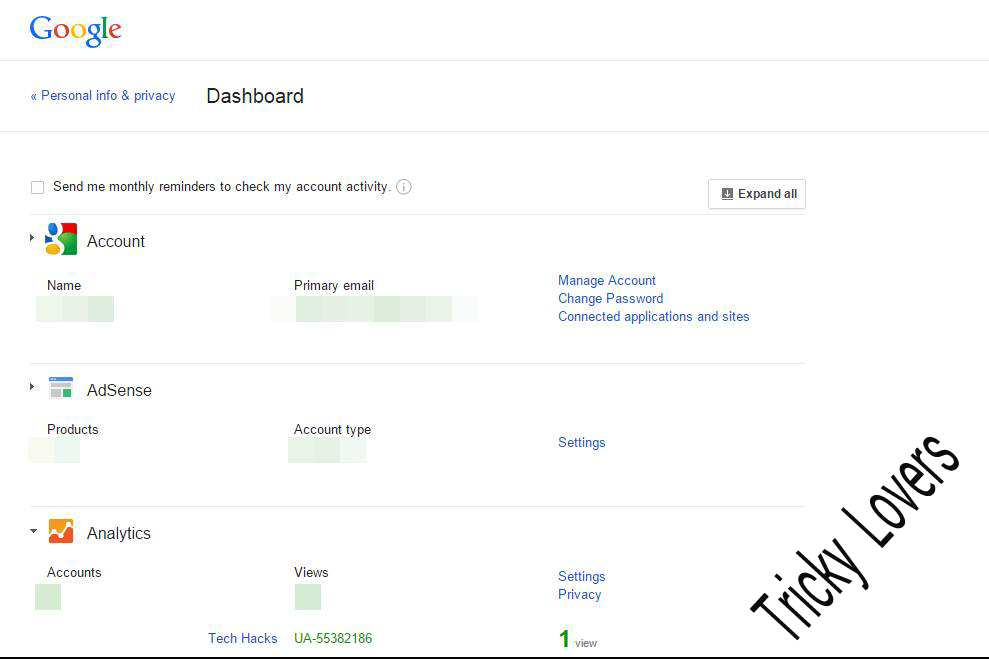Click the Google logo

pos(75,30)
